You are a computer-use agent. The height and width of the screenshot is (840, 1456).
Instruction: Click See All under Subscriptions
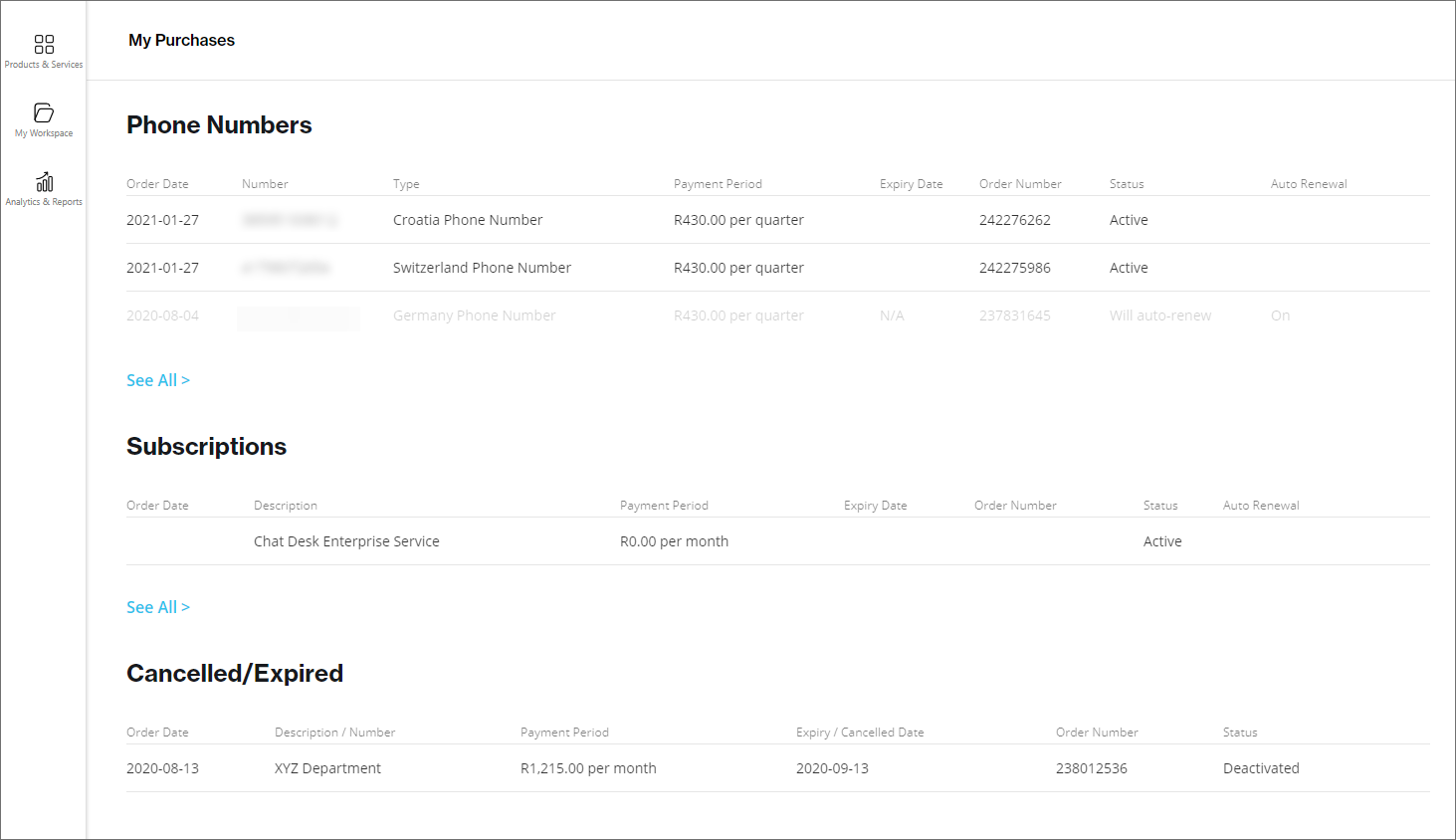coord(157,607)
